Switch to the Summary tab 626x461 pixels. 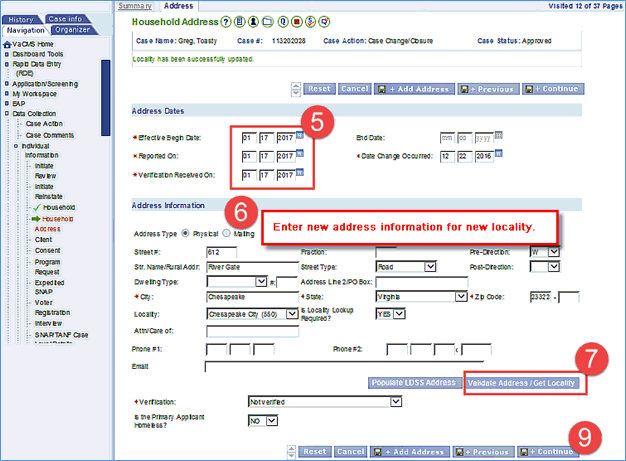(x=135, y=6)
